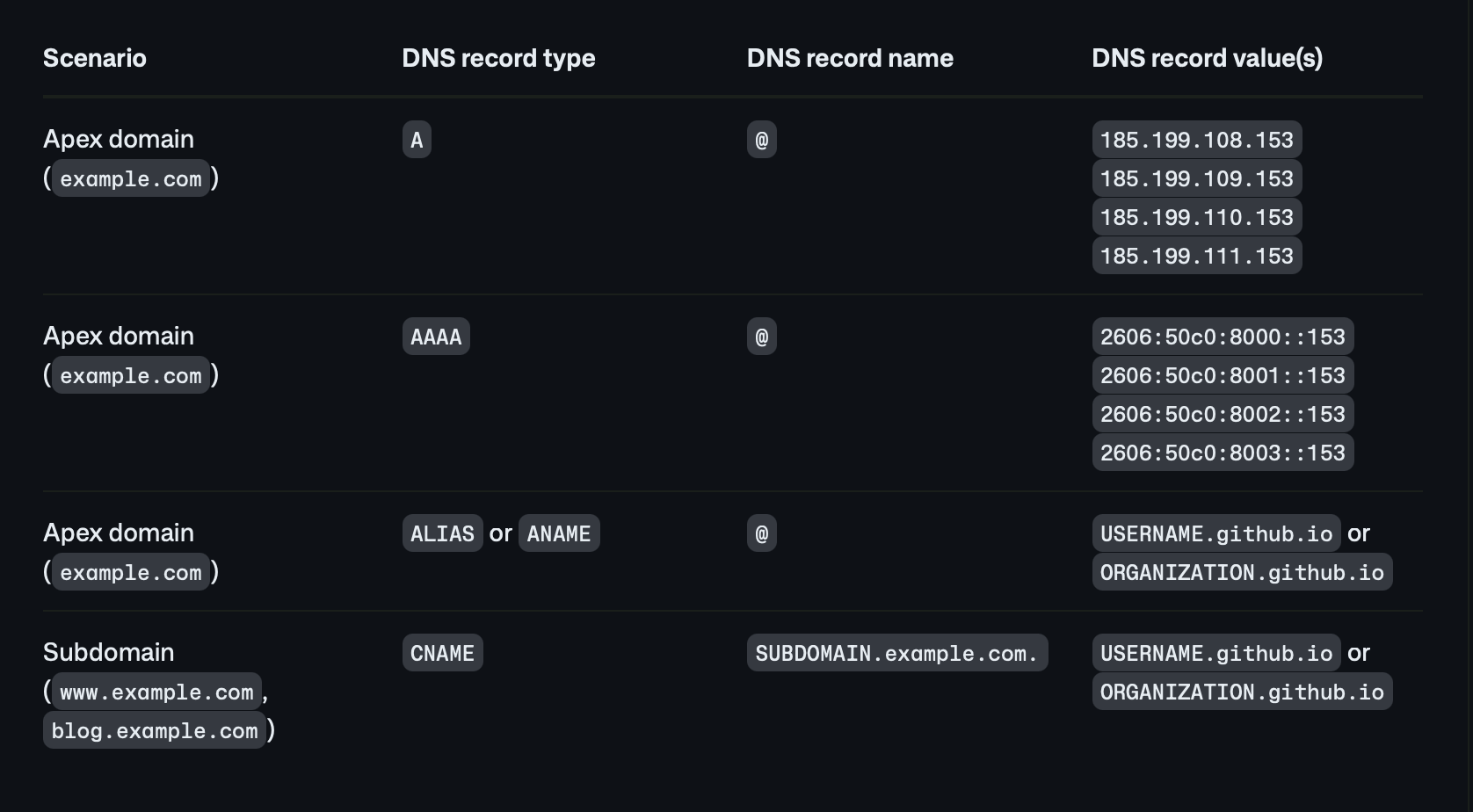
Task: Click the @ record name in ALIAS row
Action: click(x=762, y=533)
